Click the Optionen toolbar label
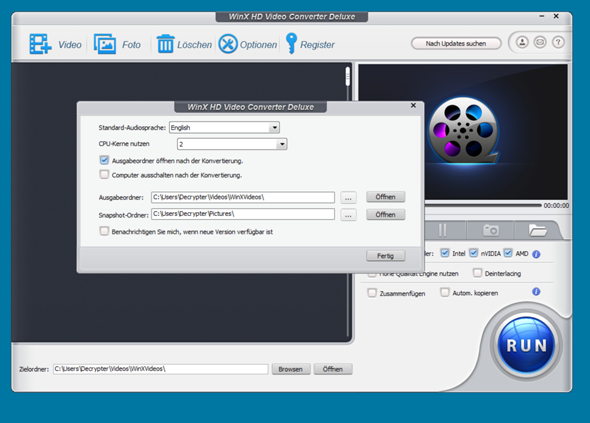Screen dimensions: 590x423 pyautogui.click(x=259, y=45)
